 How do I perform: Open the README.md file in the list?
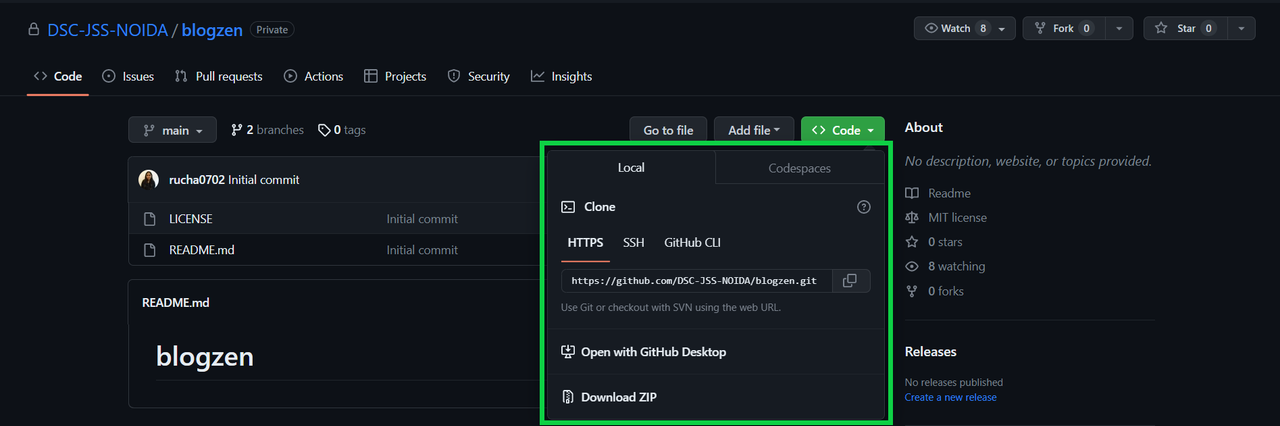(x=201, y=250)
